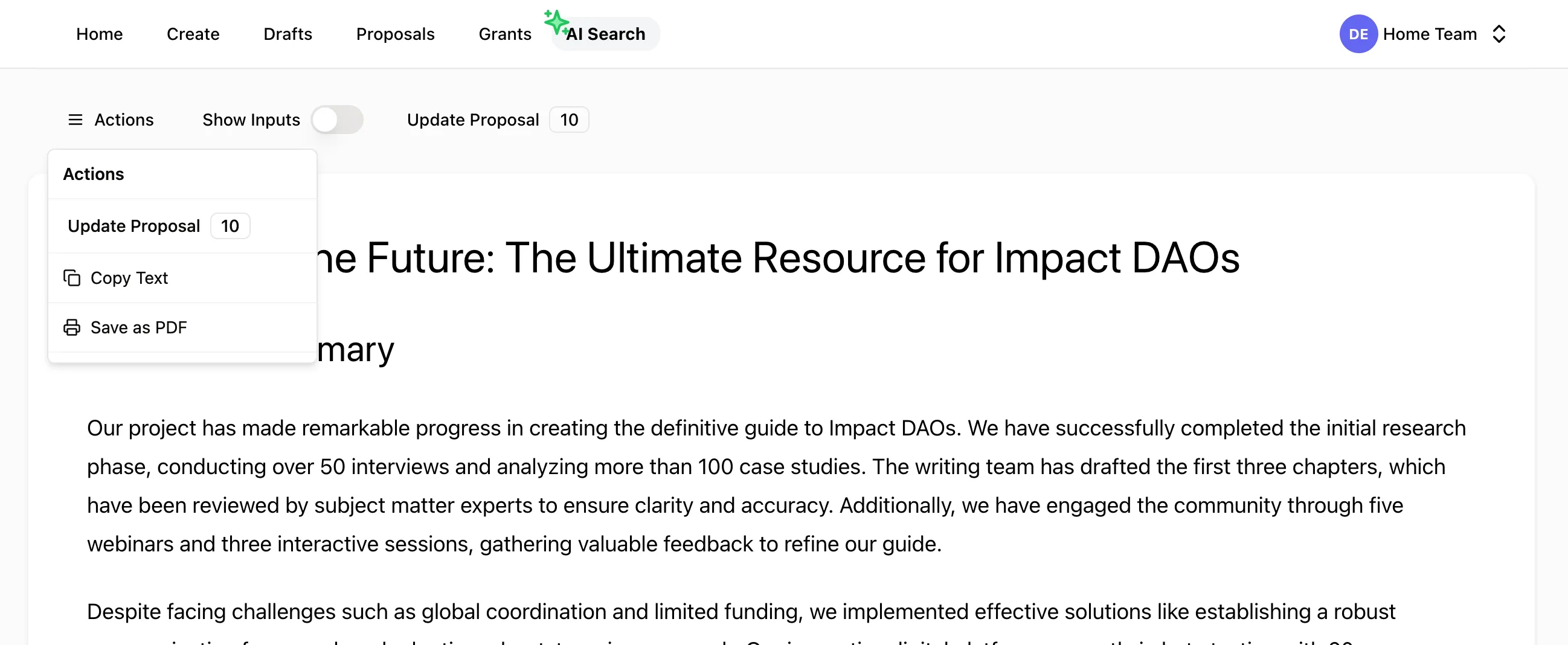Click the printer icon for Save as PDF
Image resolution: width=1568 pixels, height=645 pixels.
72,327
